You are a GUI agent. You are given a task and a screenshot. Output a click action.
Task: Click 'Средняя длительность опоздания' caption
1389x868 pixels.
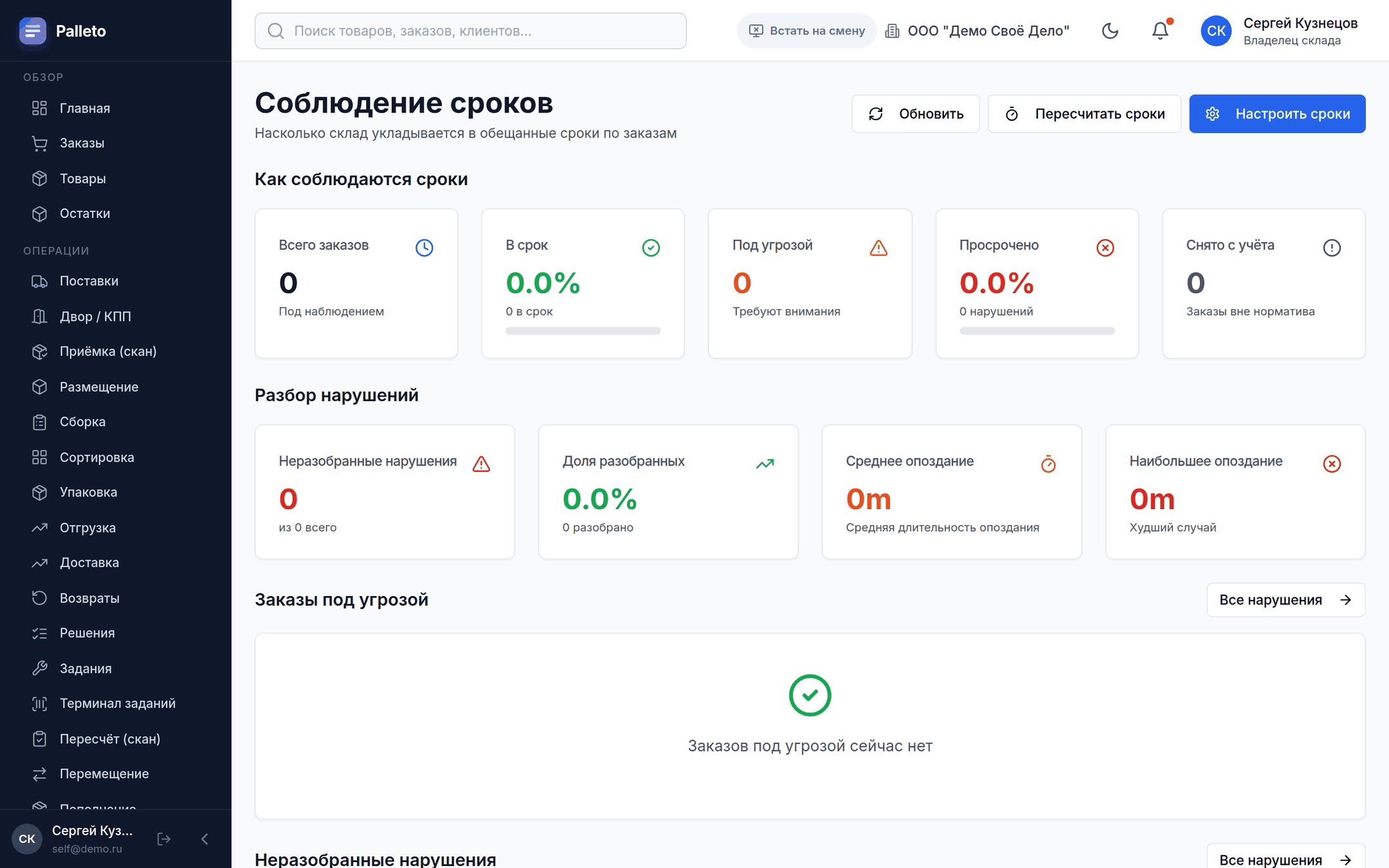pos(942,527)
